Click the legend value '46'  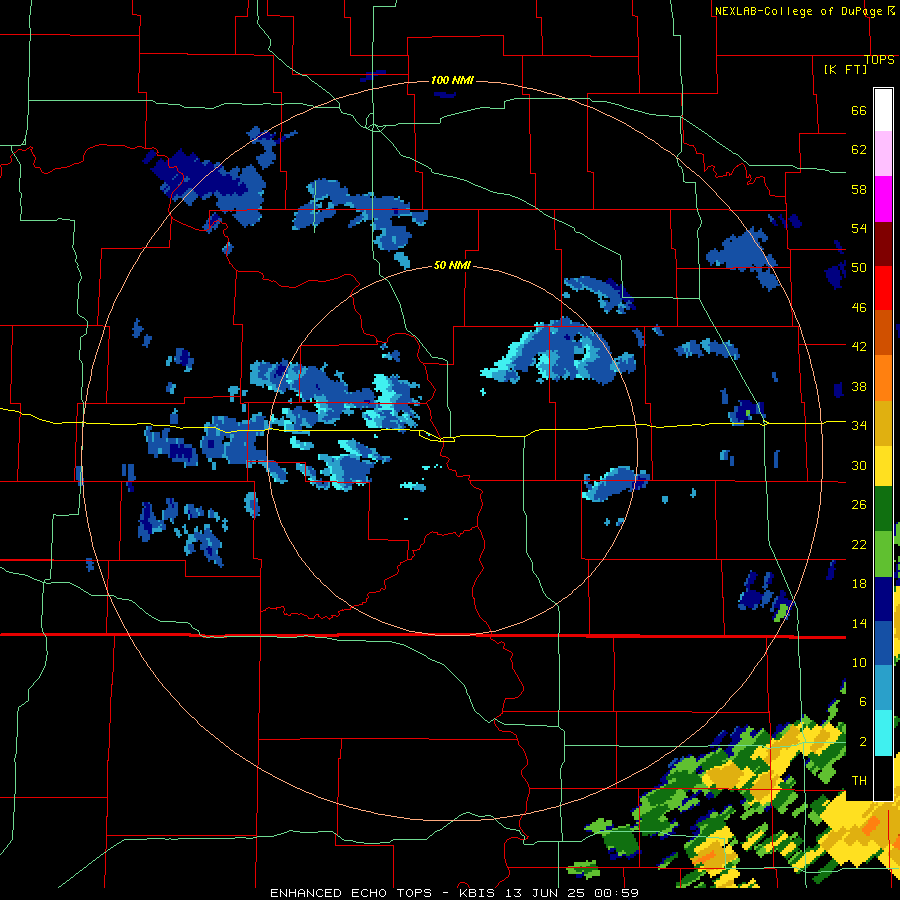point(859,307)
